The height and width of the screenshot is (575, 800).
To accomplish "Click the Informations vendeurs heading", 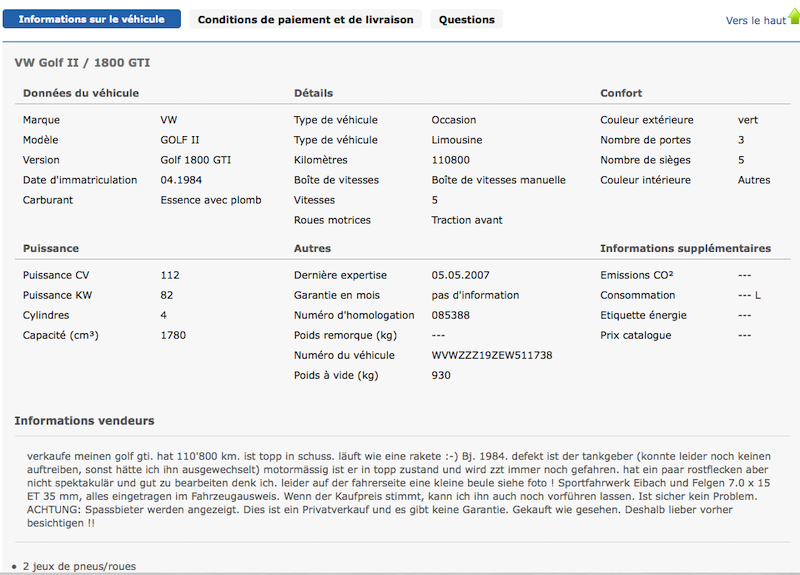I will click(84, 420).
